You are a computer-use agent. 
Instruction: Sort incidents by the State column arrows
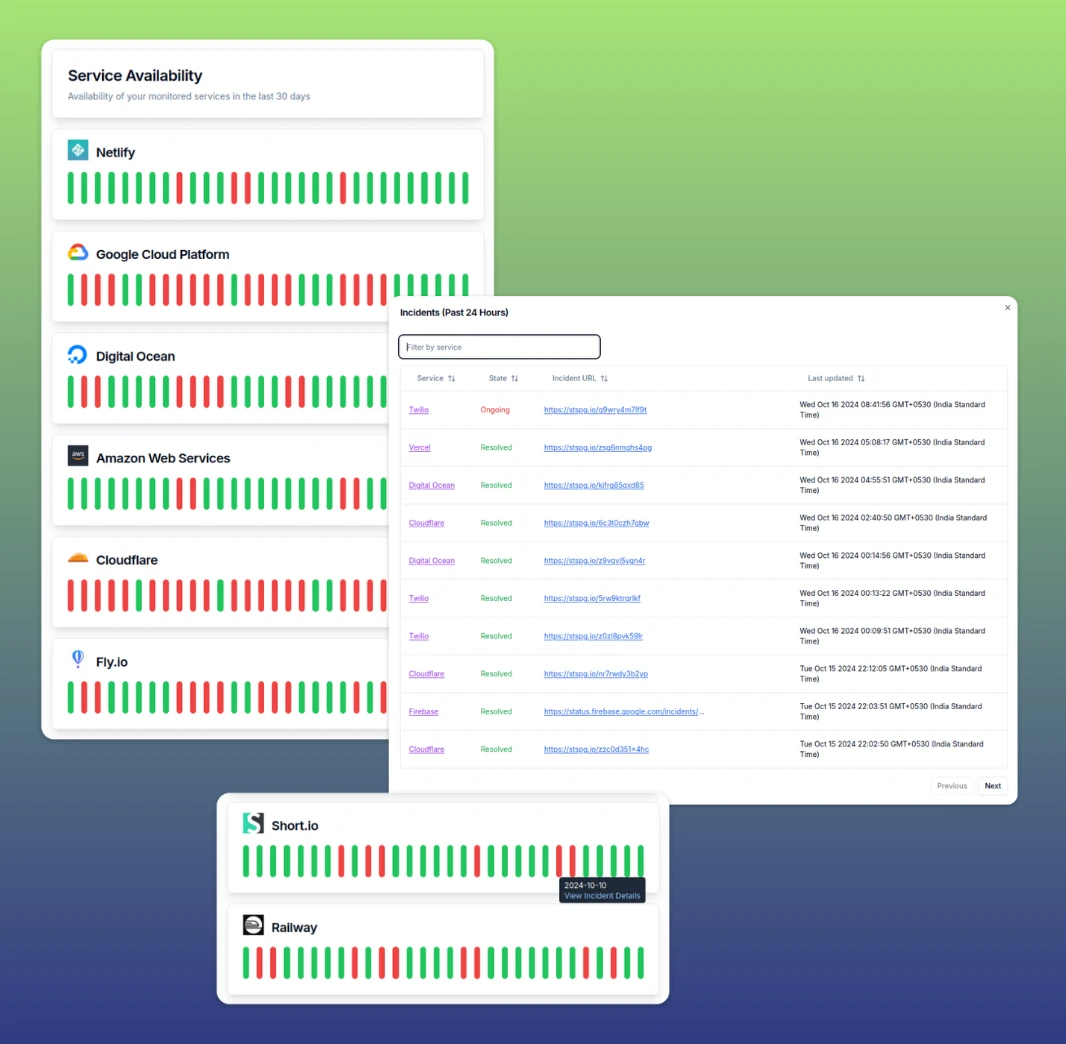click(515, 379)
